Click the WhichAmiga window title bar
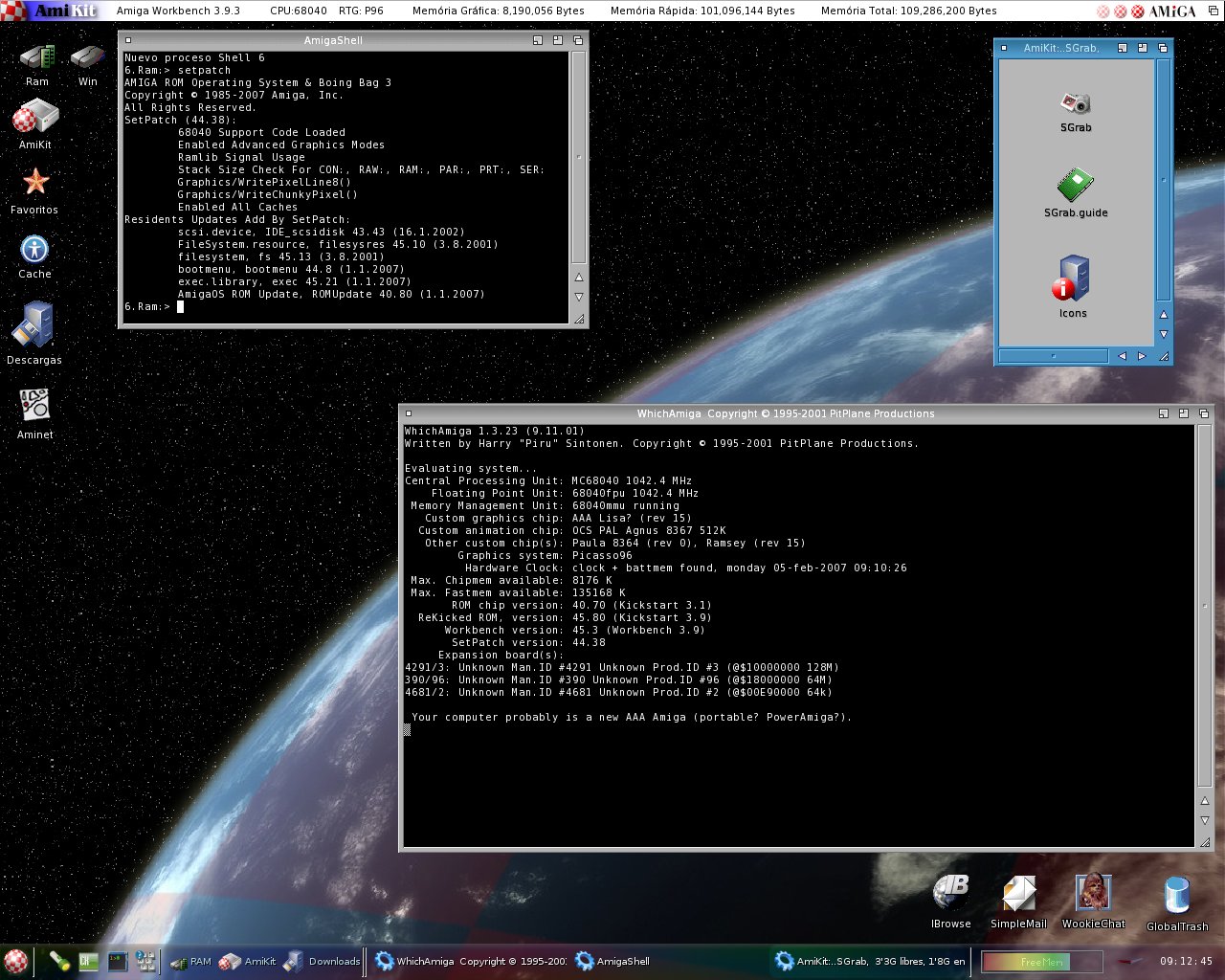The image size is (1225, 980). (786, 413)
